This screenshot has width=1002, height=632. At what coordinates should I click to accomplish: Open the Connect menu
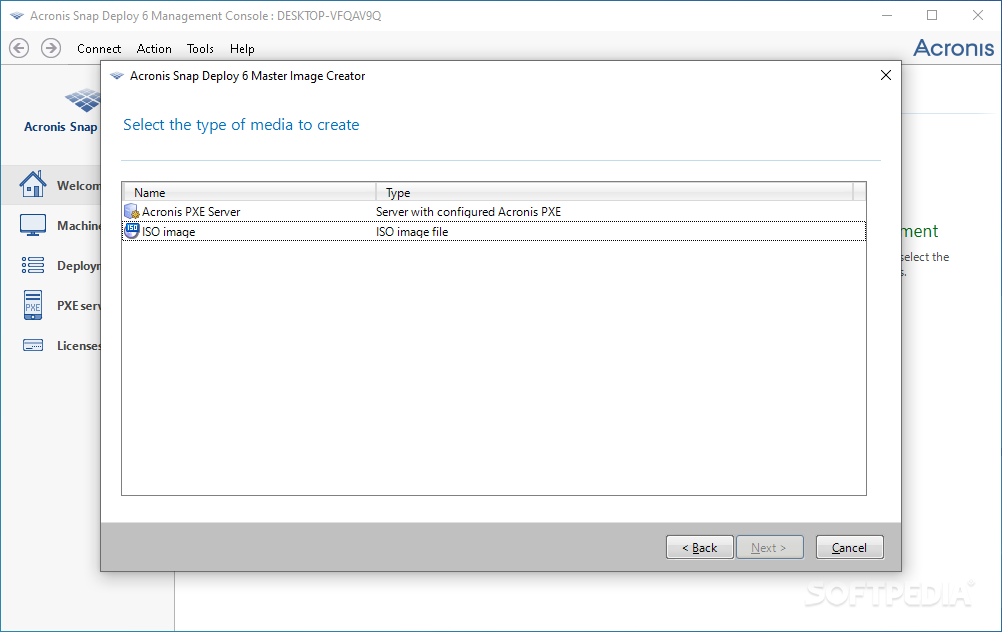coord(99,49)
